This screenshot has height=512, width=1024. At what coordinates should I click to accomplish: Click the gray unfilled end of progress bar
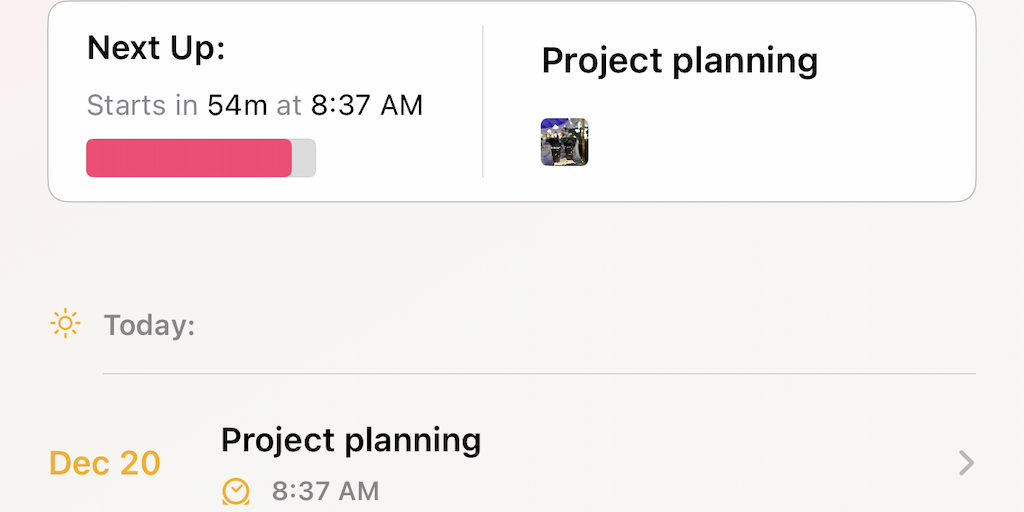pyautogui.click(x=304, y=158)
